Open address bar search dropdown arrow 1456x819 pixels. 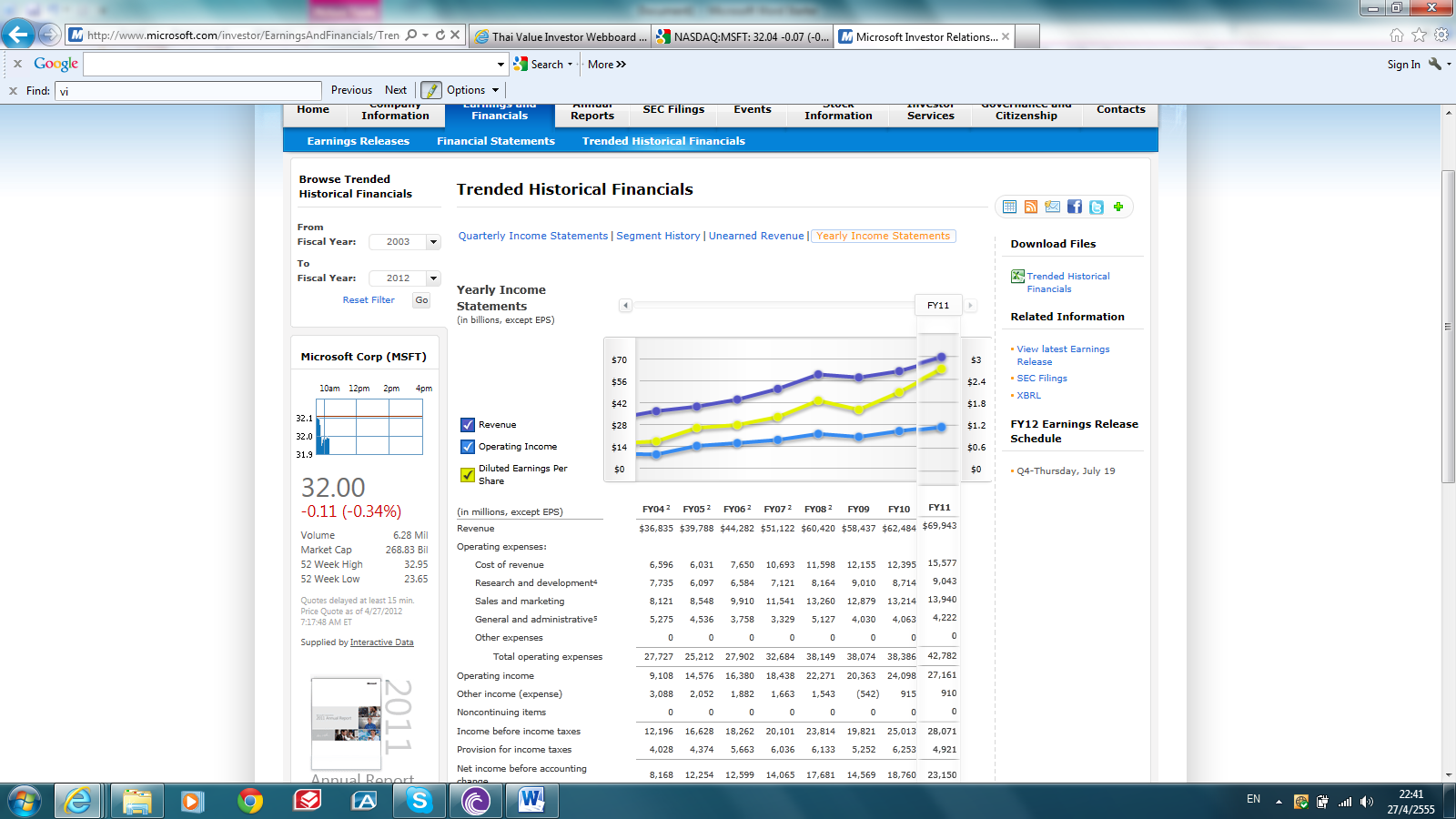pos(425,35)
